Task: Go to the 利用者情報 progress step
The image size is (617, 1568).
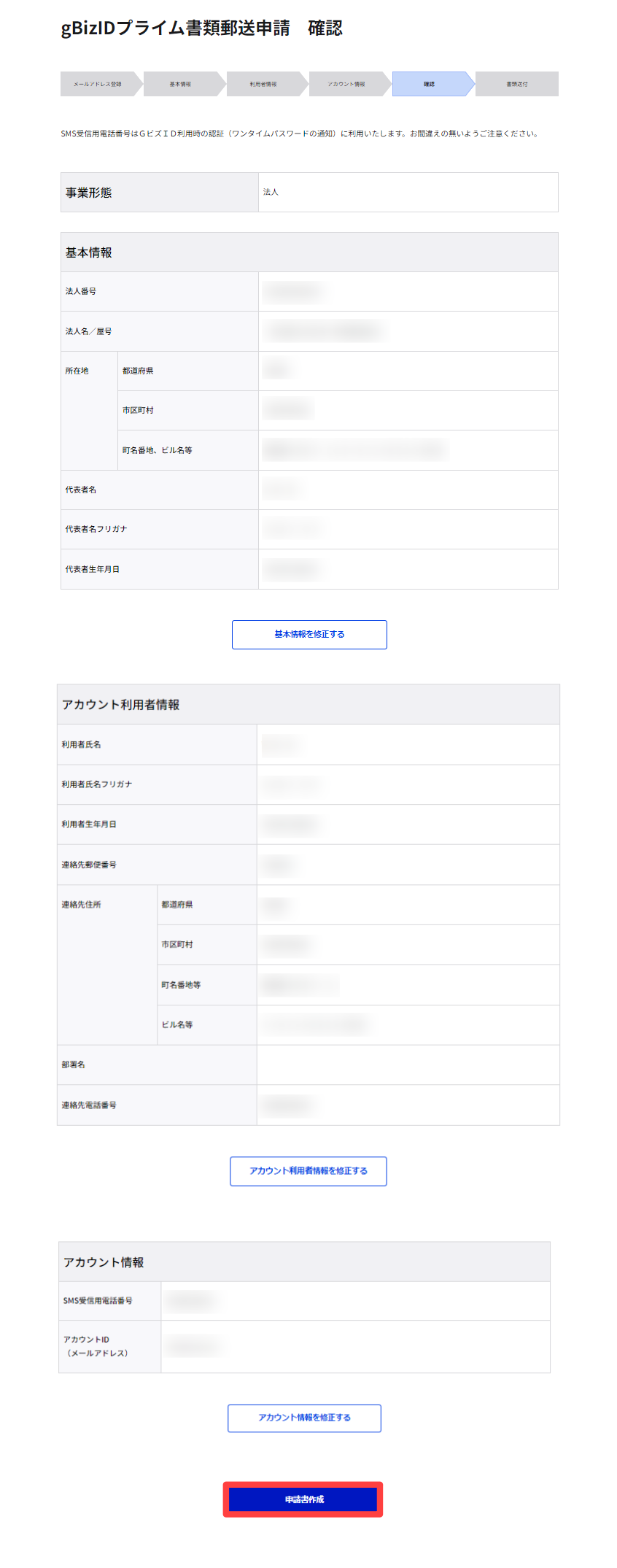Action: (x=263, y=84)
